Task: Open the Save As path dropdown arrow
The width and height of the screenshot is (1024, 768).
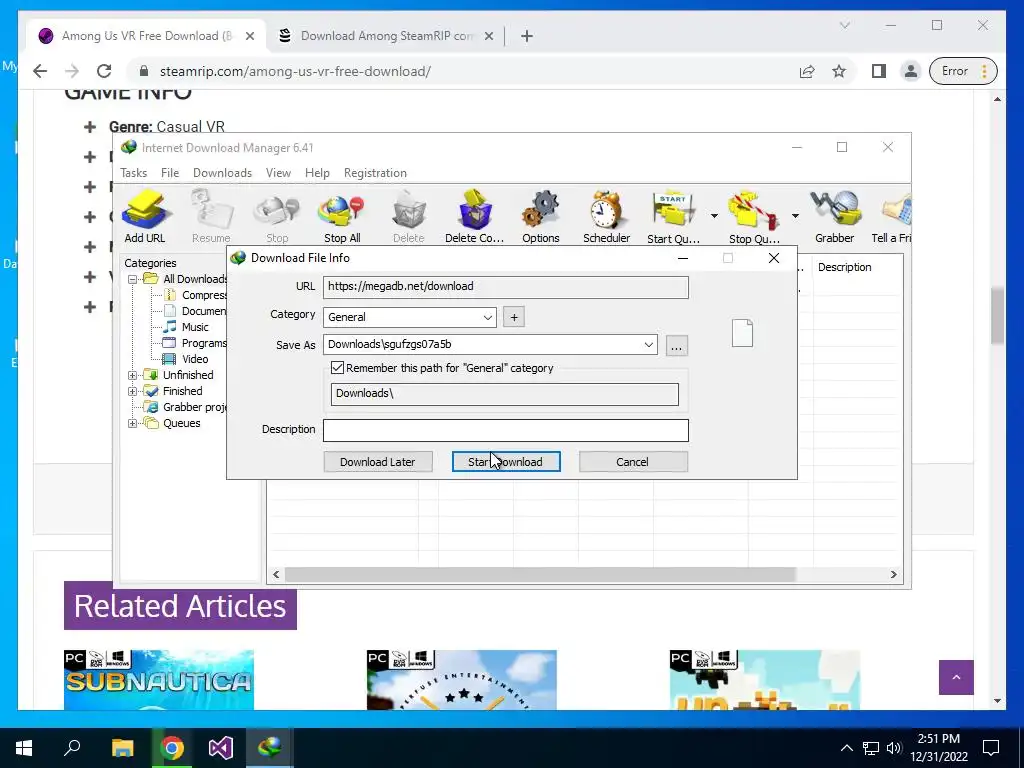Action: pos(648,345)
